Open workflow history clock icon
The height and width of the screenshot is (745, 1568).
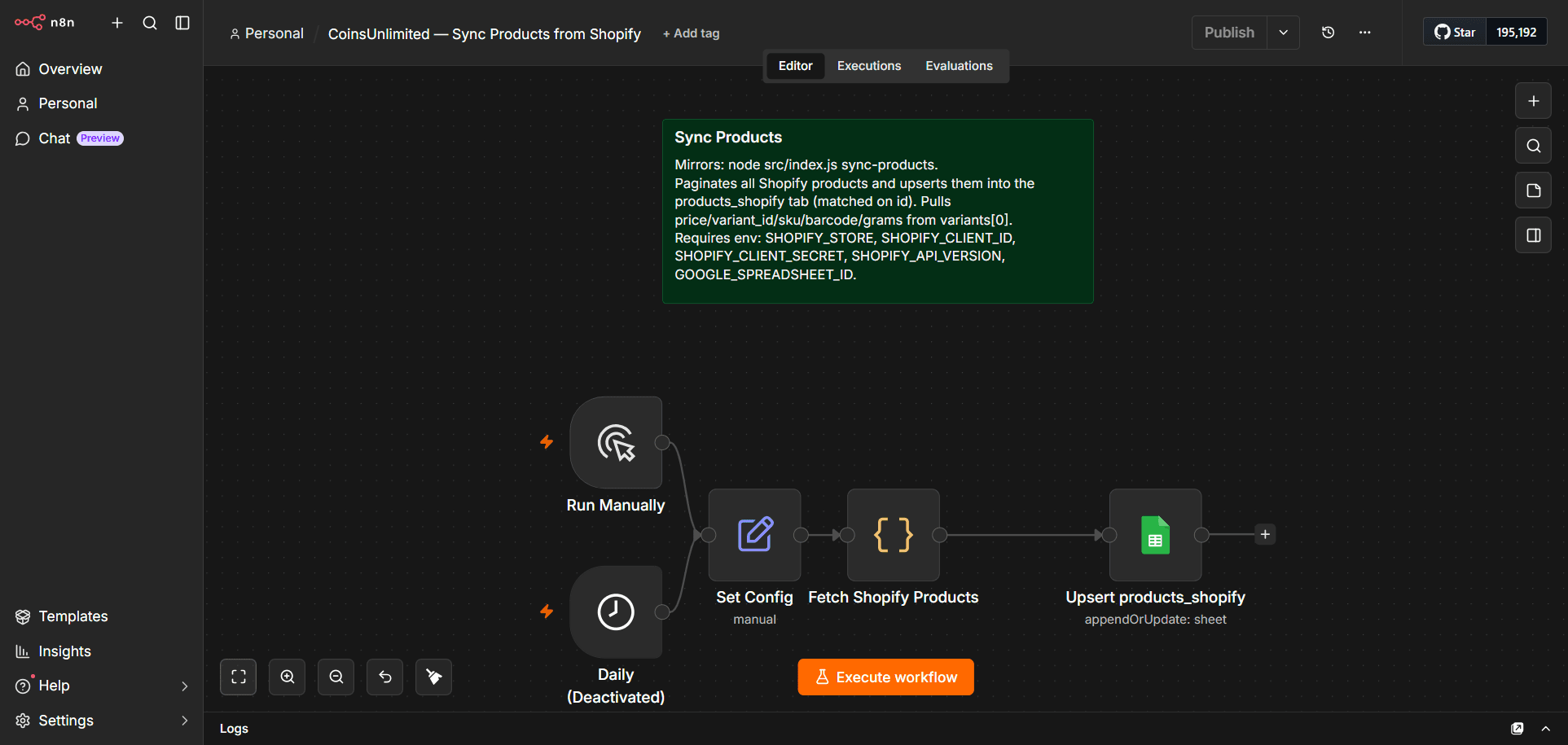(1328, 33)
